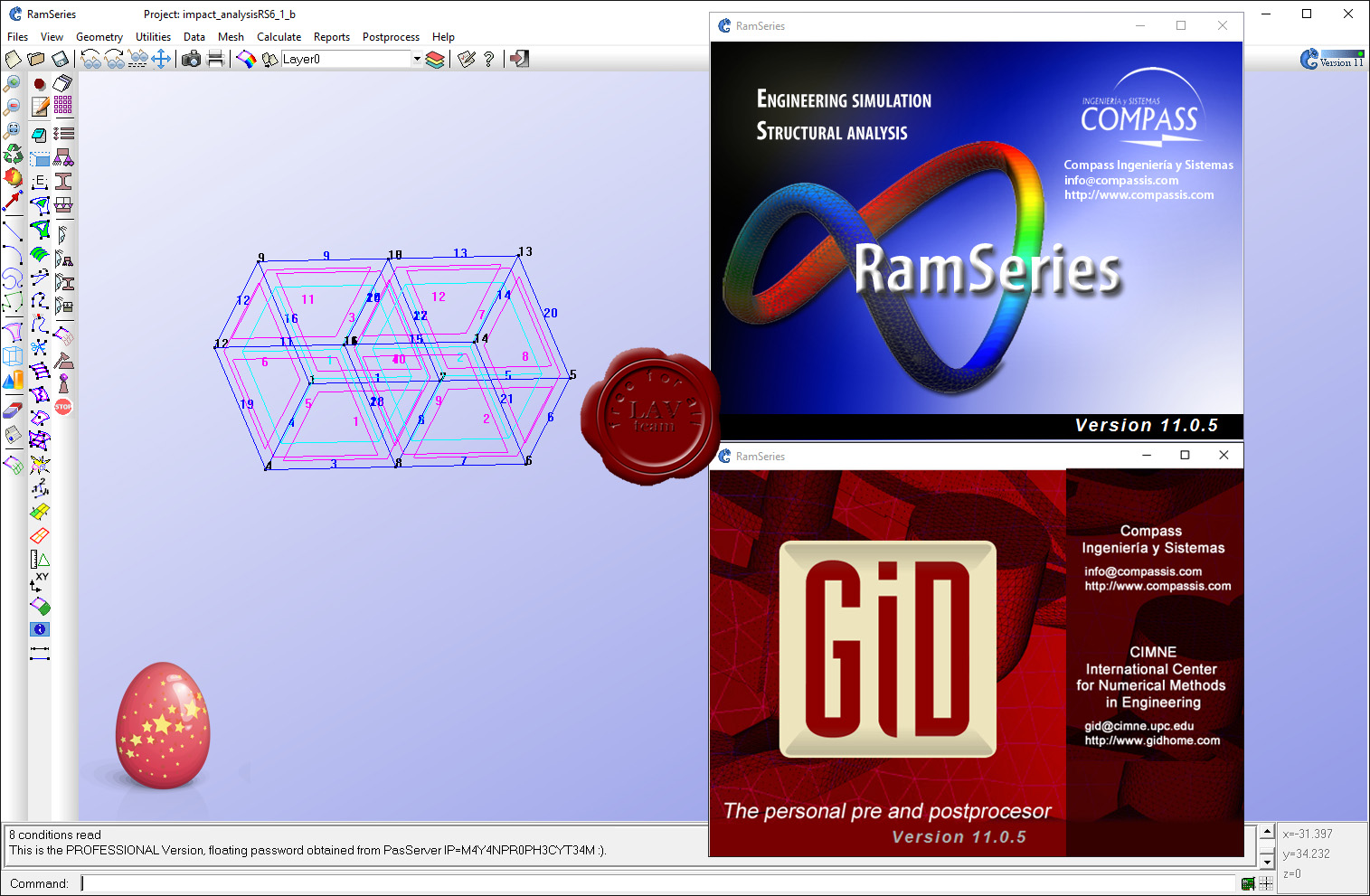Click the green recycle redraw icon
Image resolution: width=1370 pixels, height=896 pixels.
(x=13, y=155)
